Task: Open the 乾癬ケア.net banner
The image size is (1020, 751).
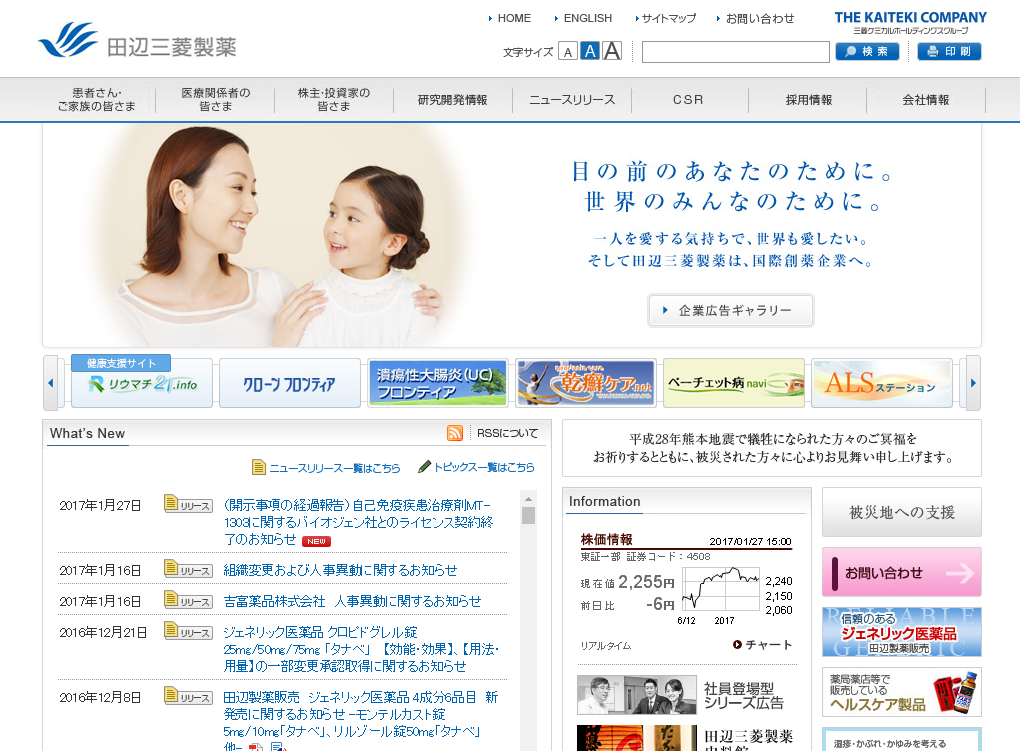Action: (x=585, y=383)
